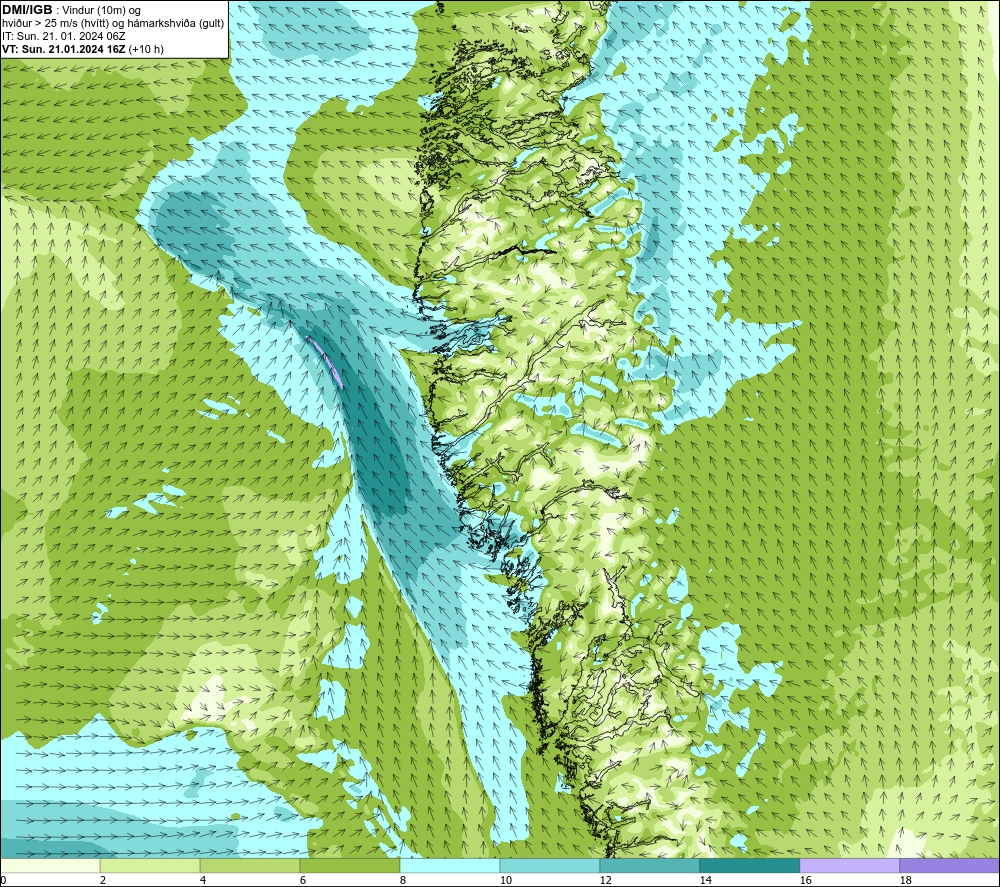
Task: Click the legend scale label "12"
Action: coord(605,881)
